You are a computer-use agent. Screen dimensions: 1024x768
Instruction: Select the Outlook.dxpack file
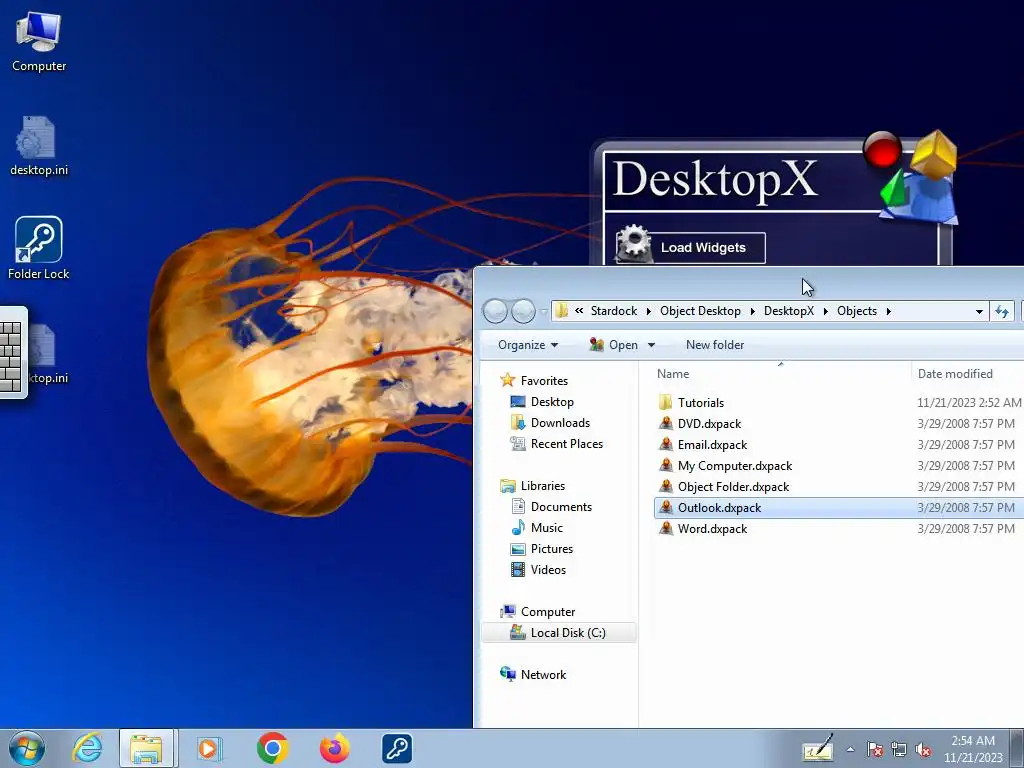point(839,507)
